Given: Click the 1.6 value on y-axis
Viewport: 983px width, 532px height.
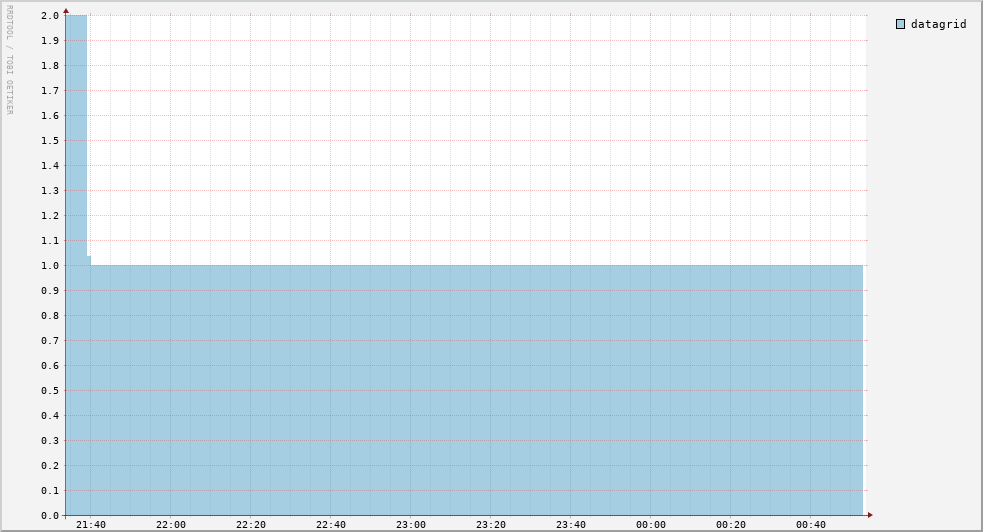Looking at the screenshot, I should 50,116.
